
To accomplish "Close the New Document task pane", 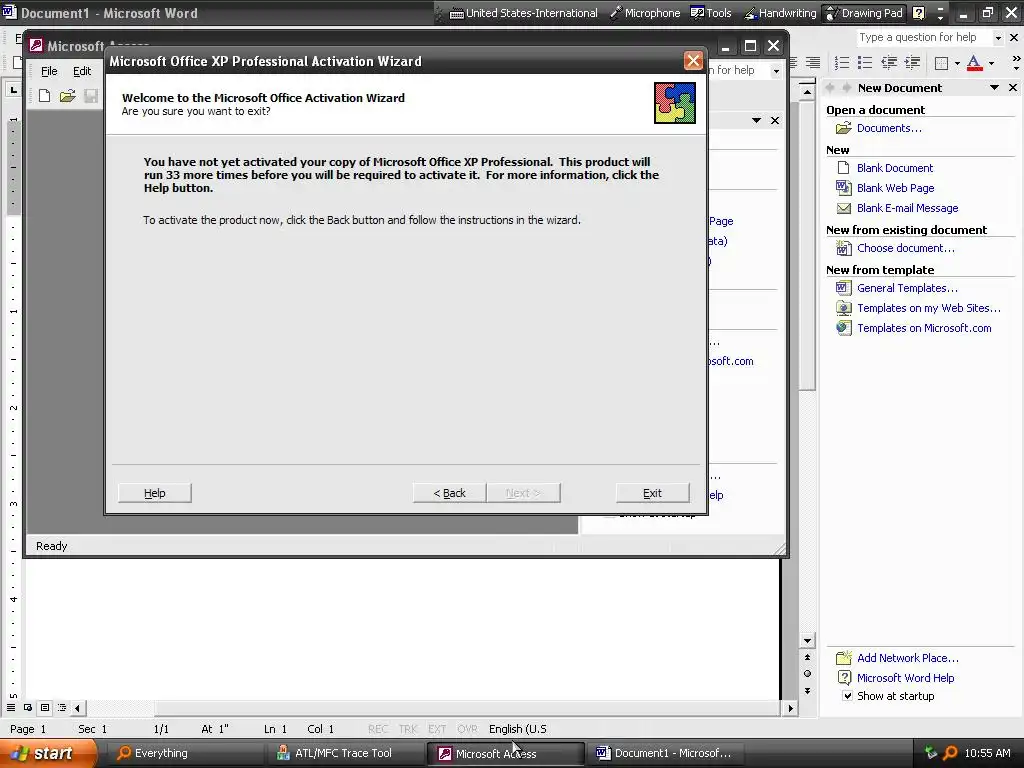I will (x=1013, y=88).
